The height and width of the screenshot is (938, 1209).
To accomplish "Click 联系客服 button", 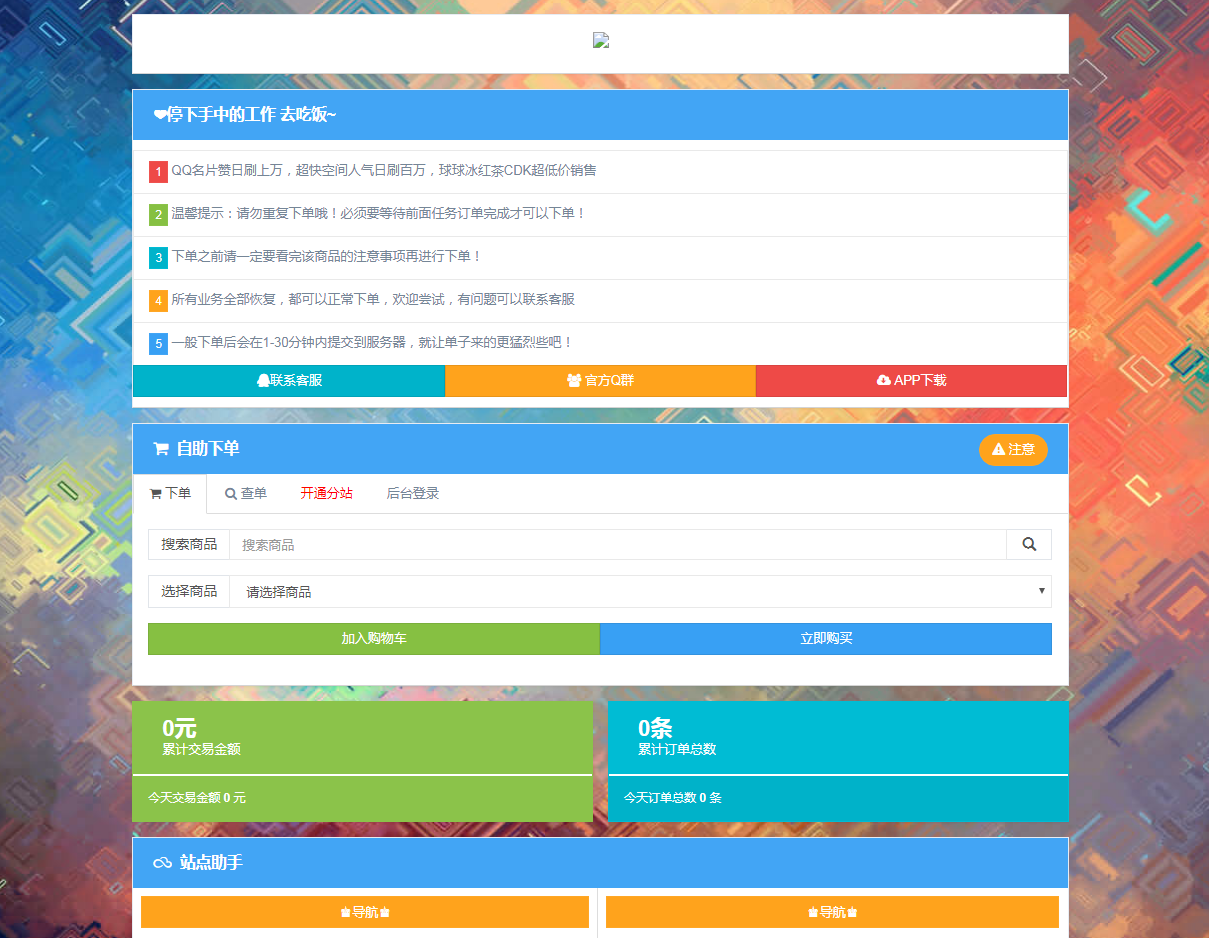I will [x=289, y=381].
